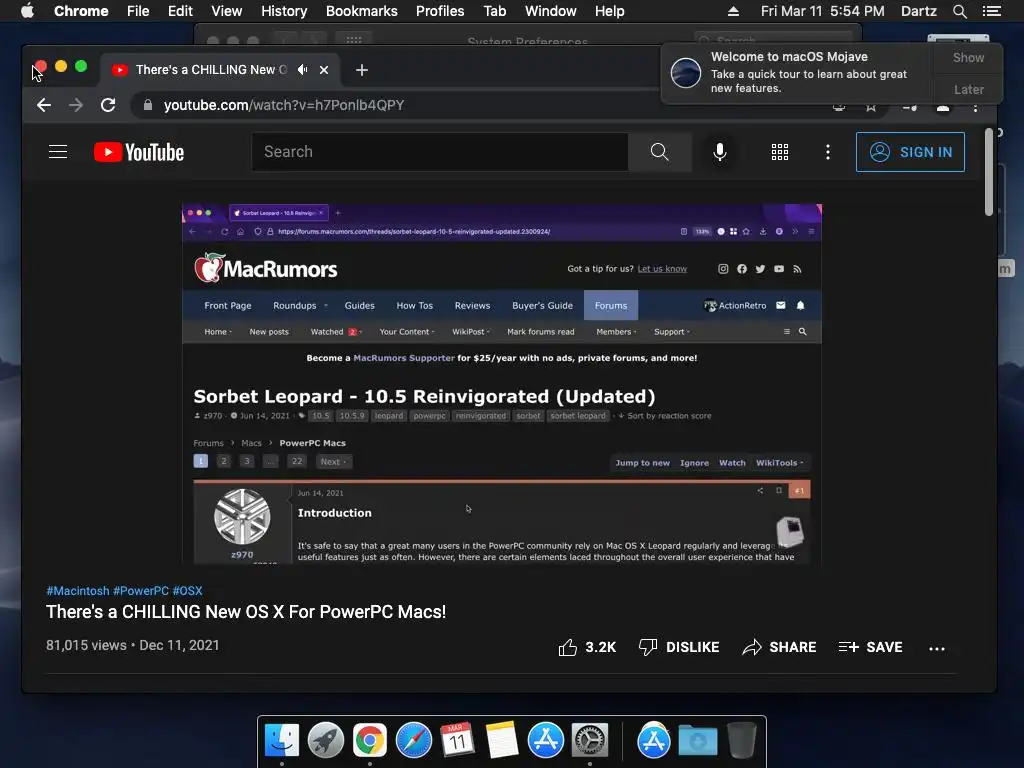The image size is (1024, 768).
Task: Open the Downloads folder in Dock
Action: [x=697, y=741]
